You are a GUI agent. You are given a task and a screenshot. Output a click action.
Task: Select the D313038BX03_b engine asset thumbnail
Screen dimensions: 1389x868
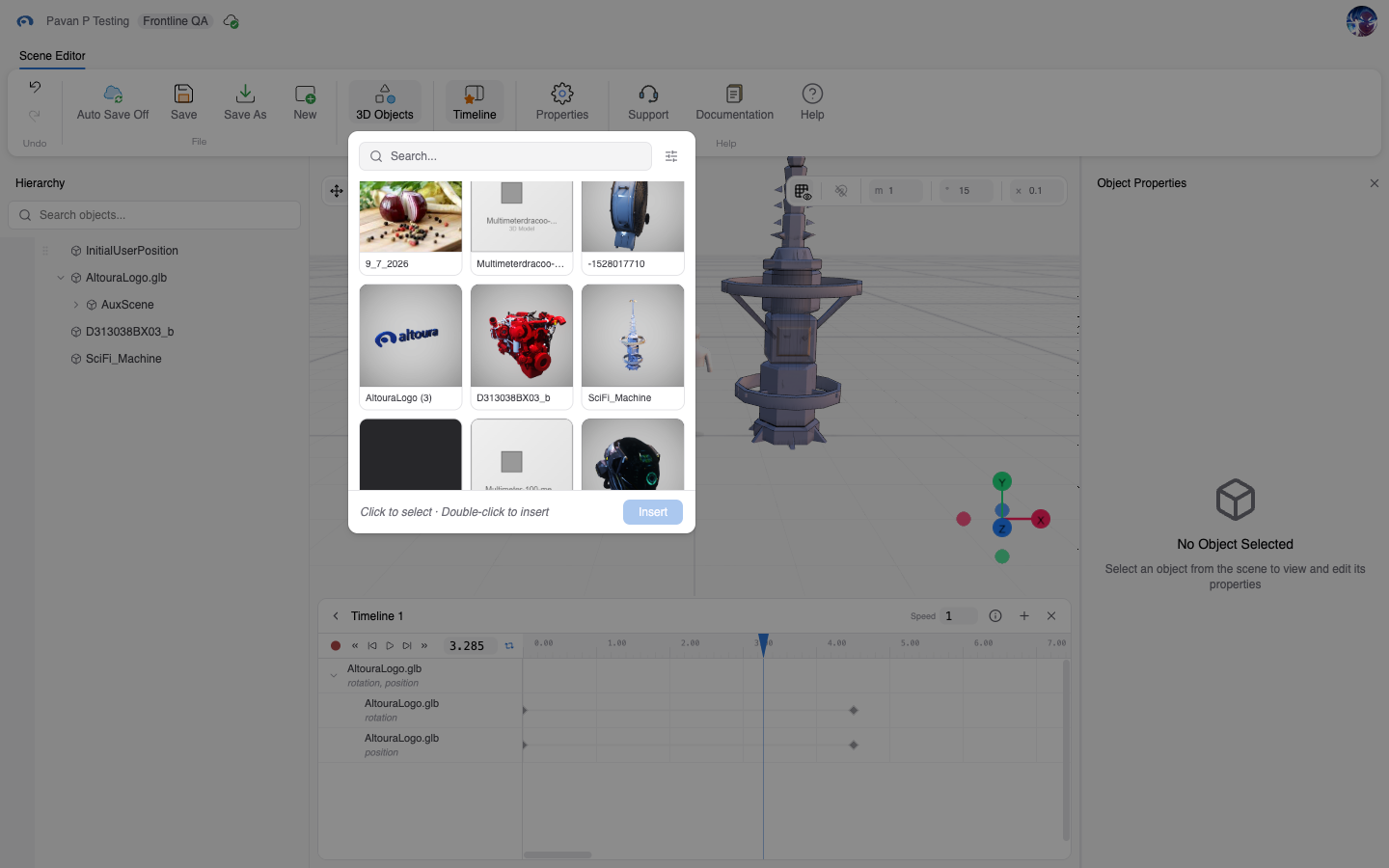point(522,336)
